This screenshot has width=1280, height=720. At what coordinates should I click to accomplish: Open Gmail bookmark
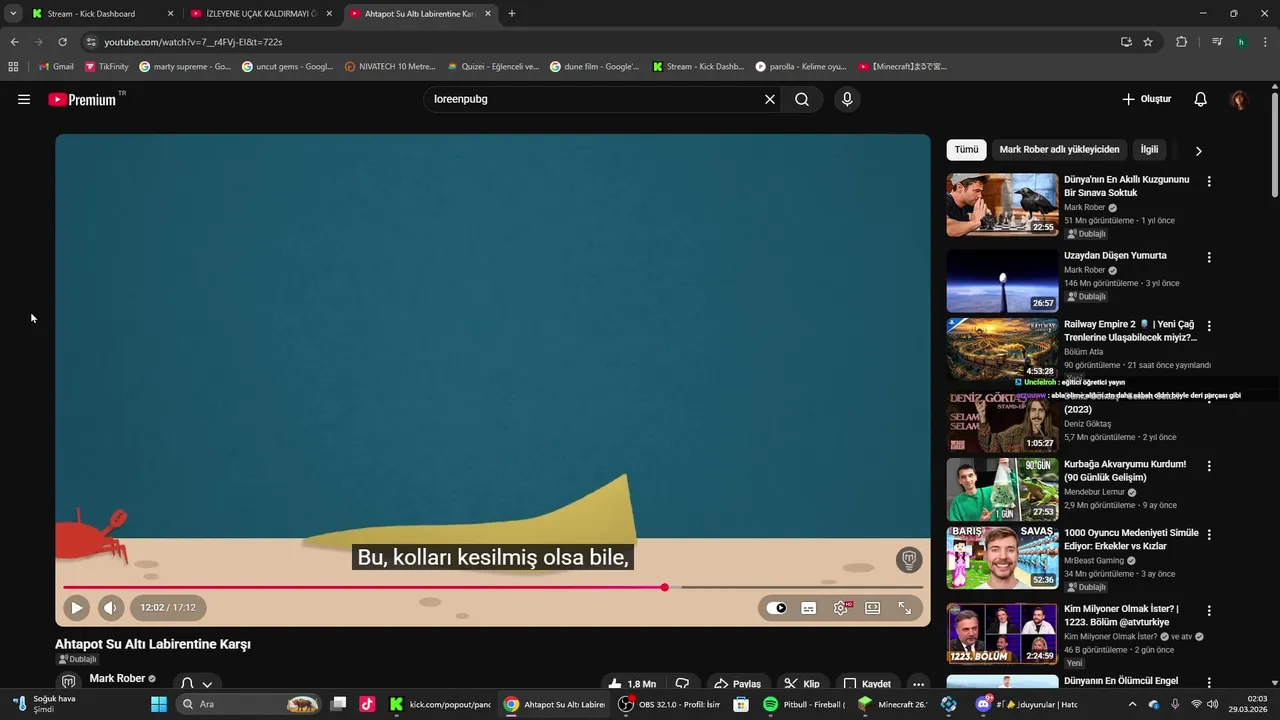pos(56,67)
